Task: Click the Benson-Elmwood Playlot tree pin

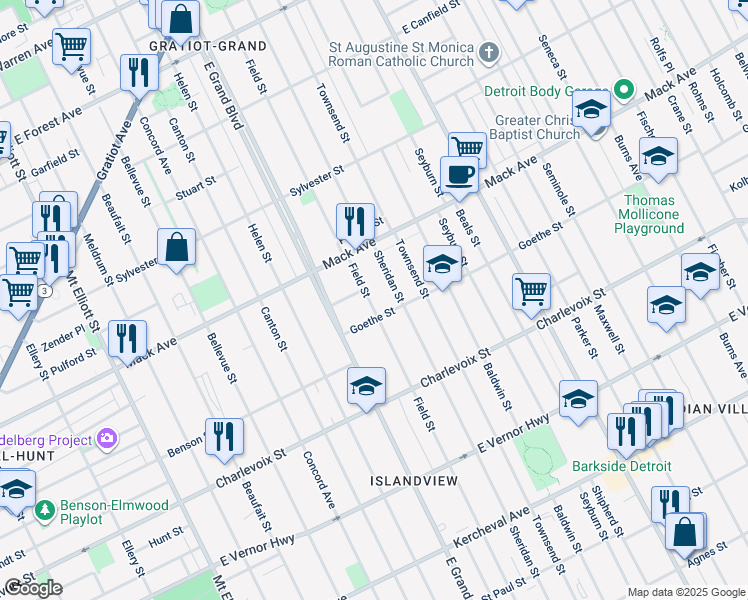Action: coord(44,511)
